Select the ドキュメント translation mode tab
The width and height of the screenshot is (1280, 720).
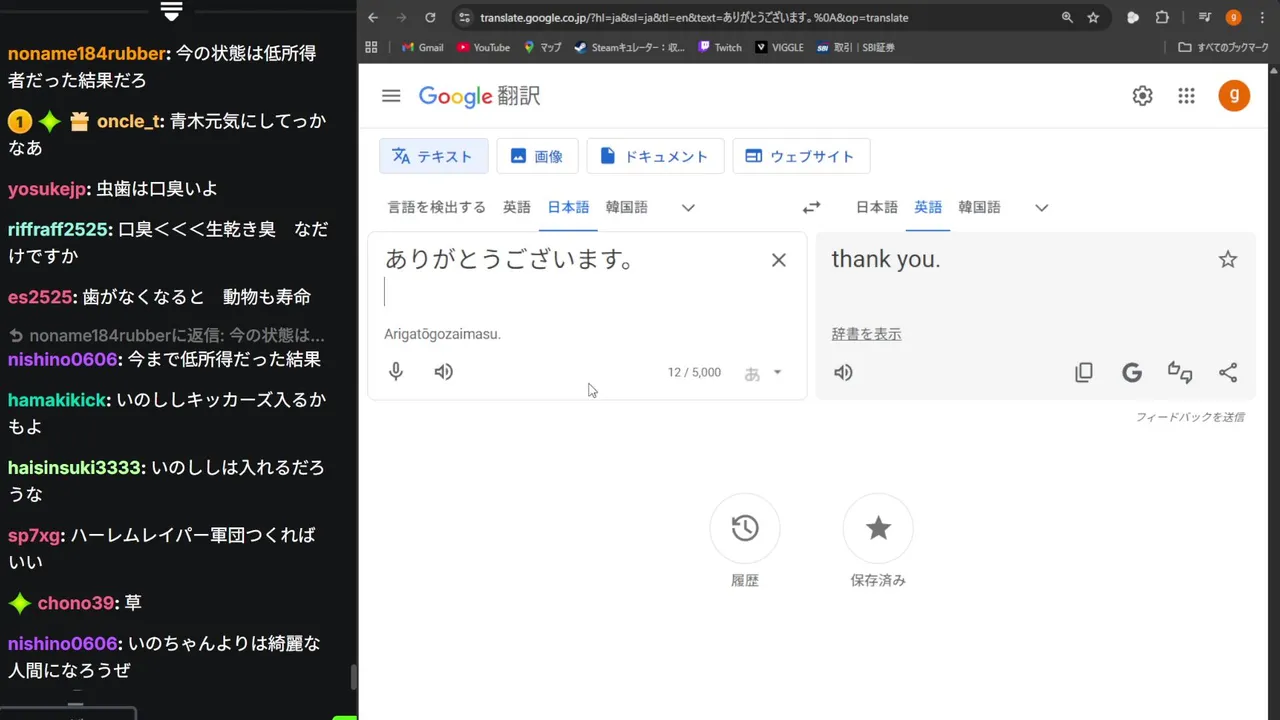(x=655, y=156)
